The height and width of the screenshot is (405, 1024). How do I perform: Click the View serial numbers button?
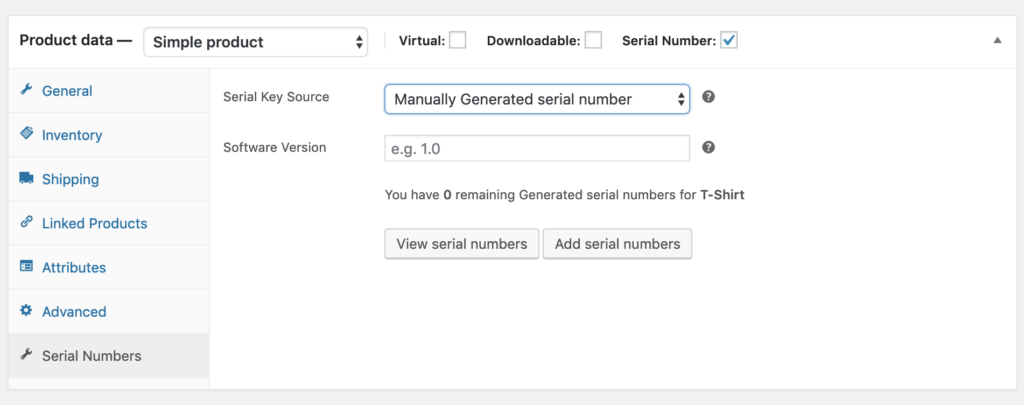click(x=462, y=244)
